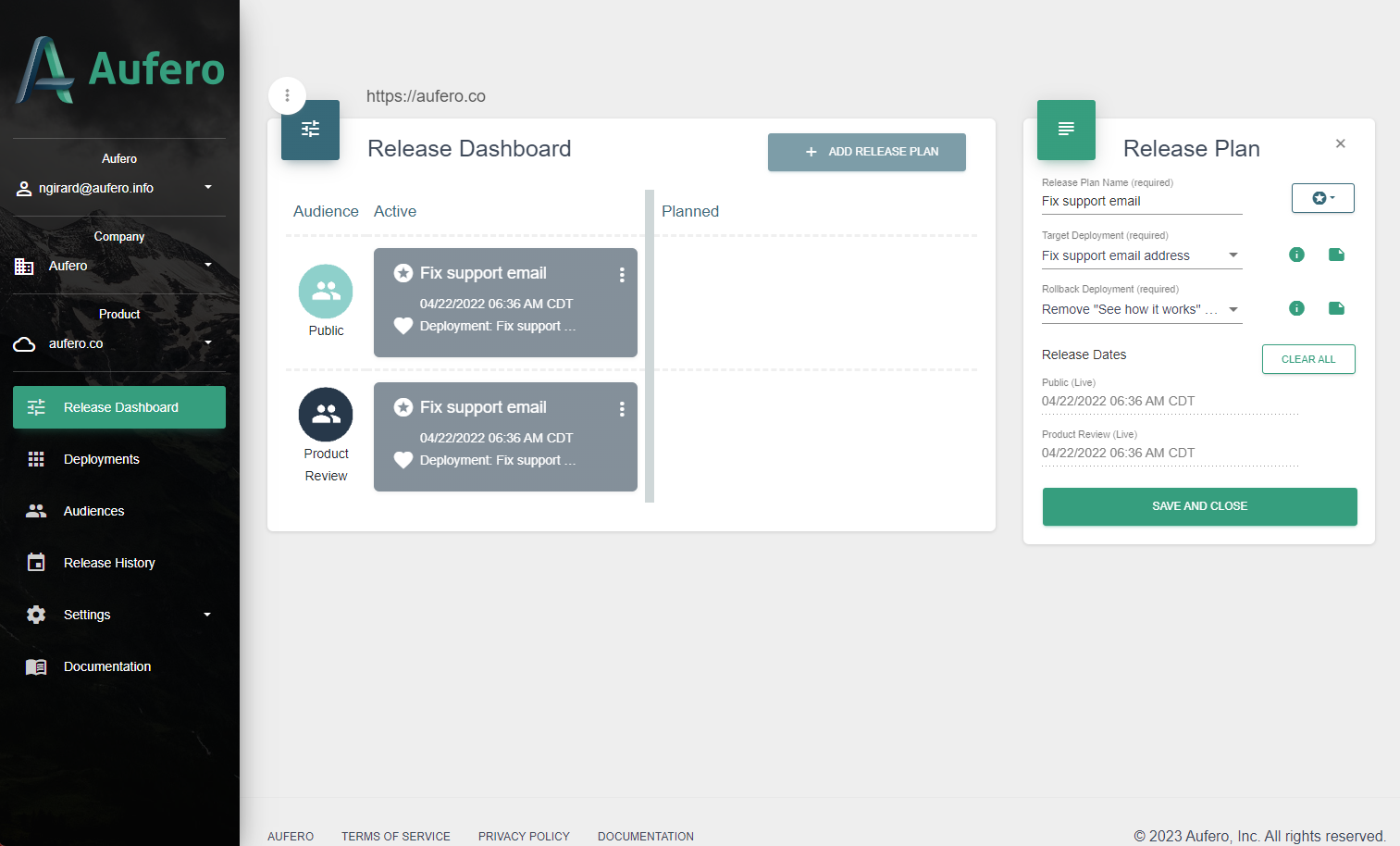1400x846 pixels.
Task: Open the Deployments grid icon in sidebar
Action: coord(35,459)
